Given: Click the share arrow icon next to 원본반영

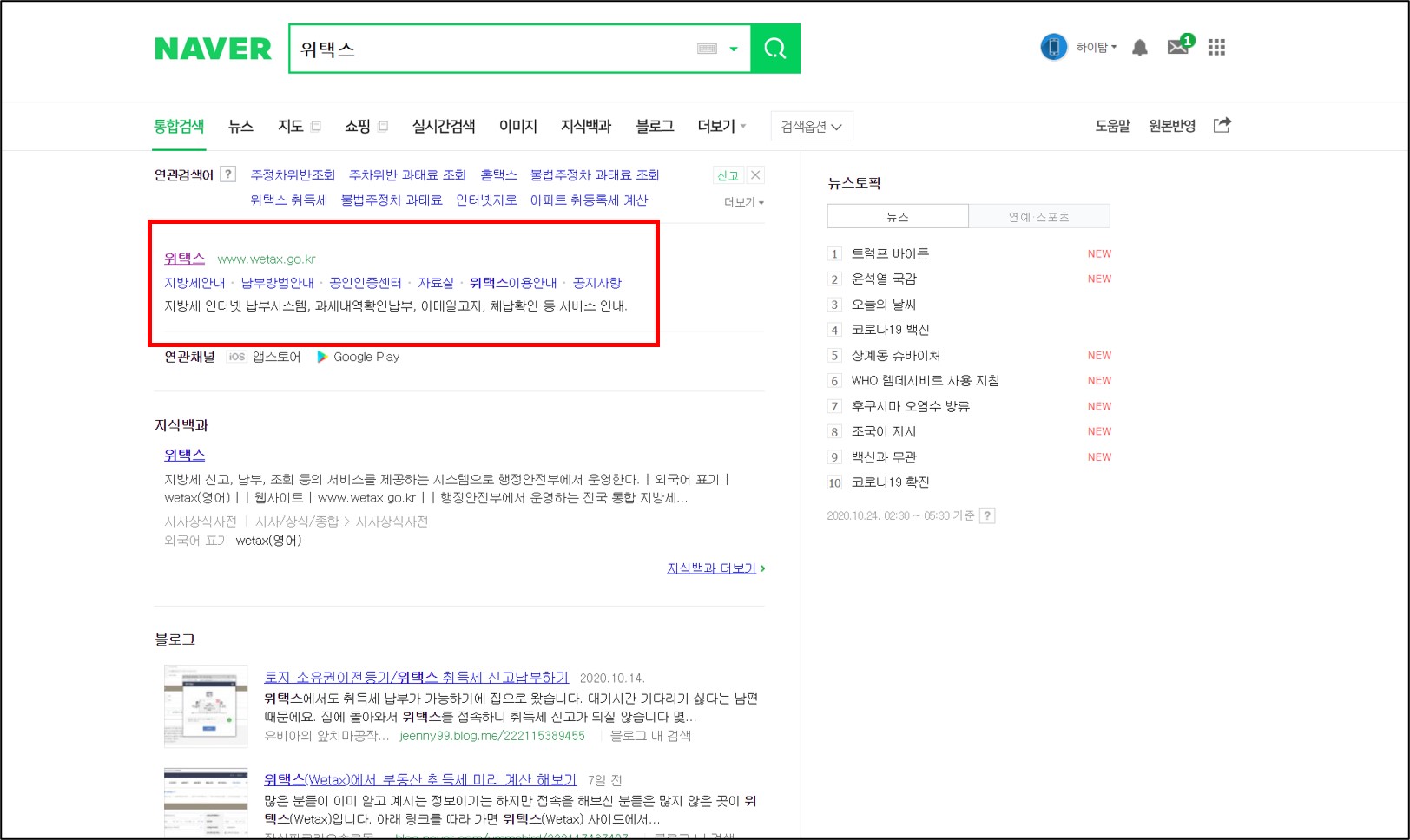Looking at the screenshot, I should click(1222, 125).
